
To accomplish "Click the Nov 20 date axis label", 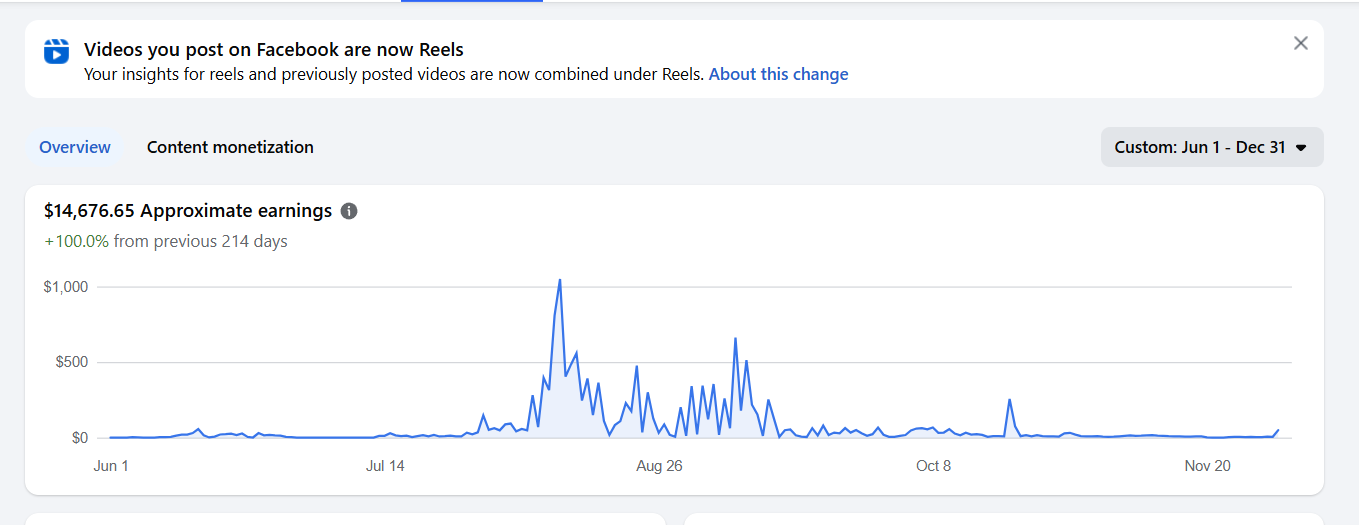I will [1207, 466].
